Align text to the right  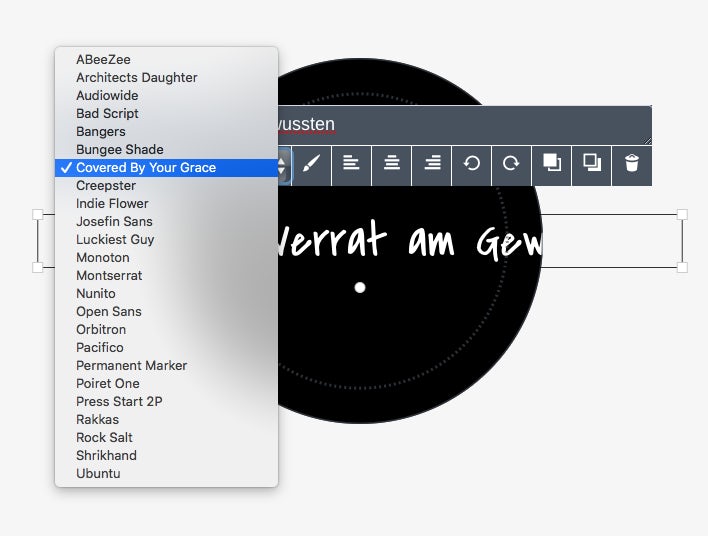432,165
